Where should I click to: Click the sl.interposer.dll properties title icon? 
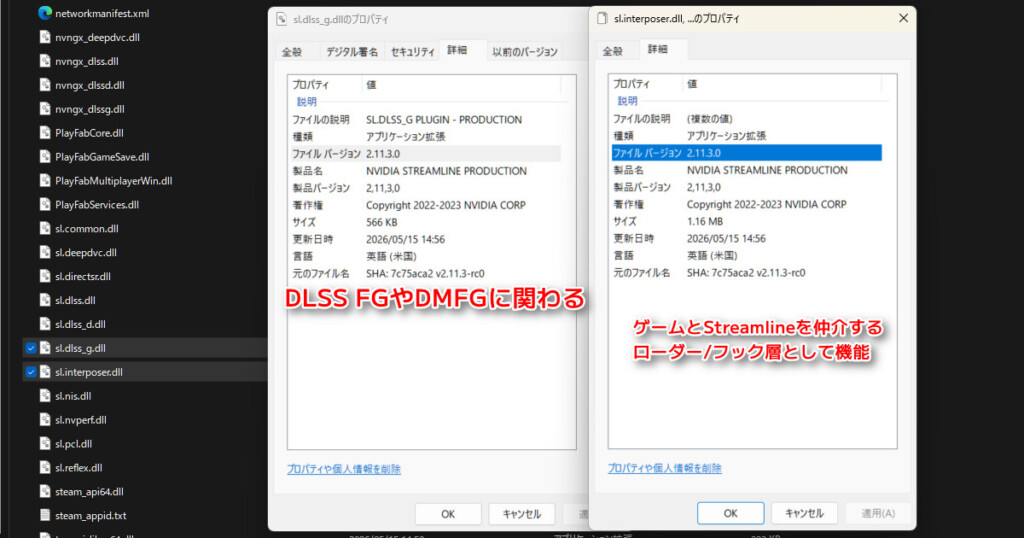click(602, 18)
